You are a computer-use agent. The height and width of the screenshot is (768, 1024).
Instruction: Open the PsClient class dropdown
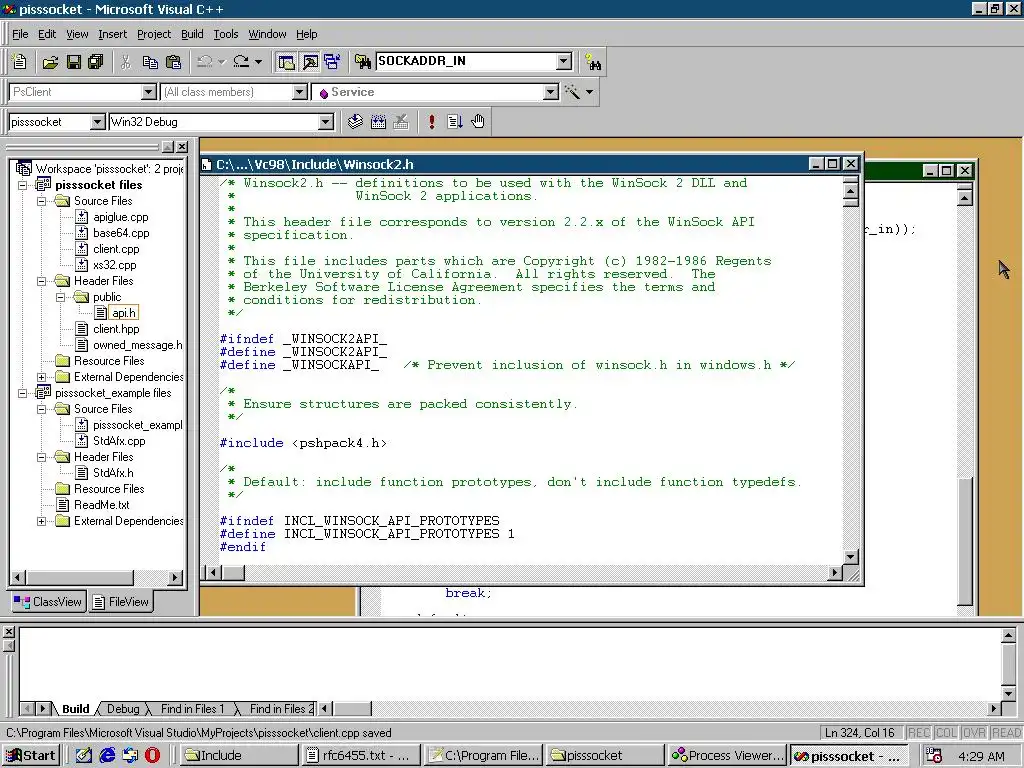149,92
